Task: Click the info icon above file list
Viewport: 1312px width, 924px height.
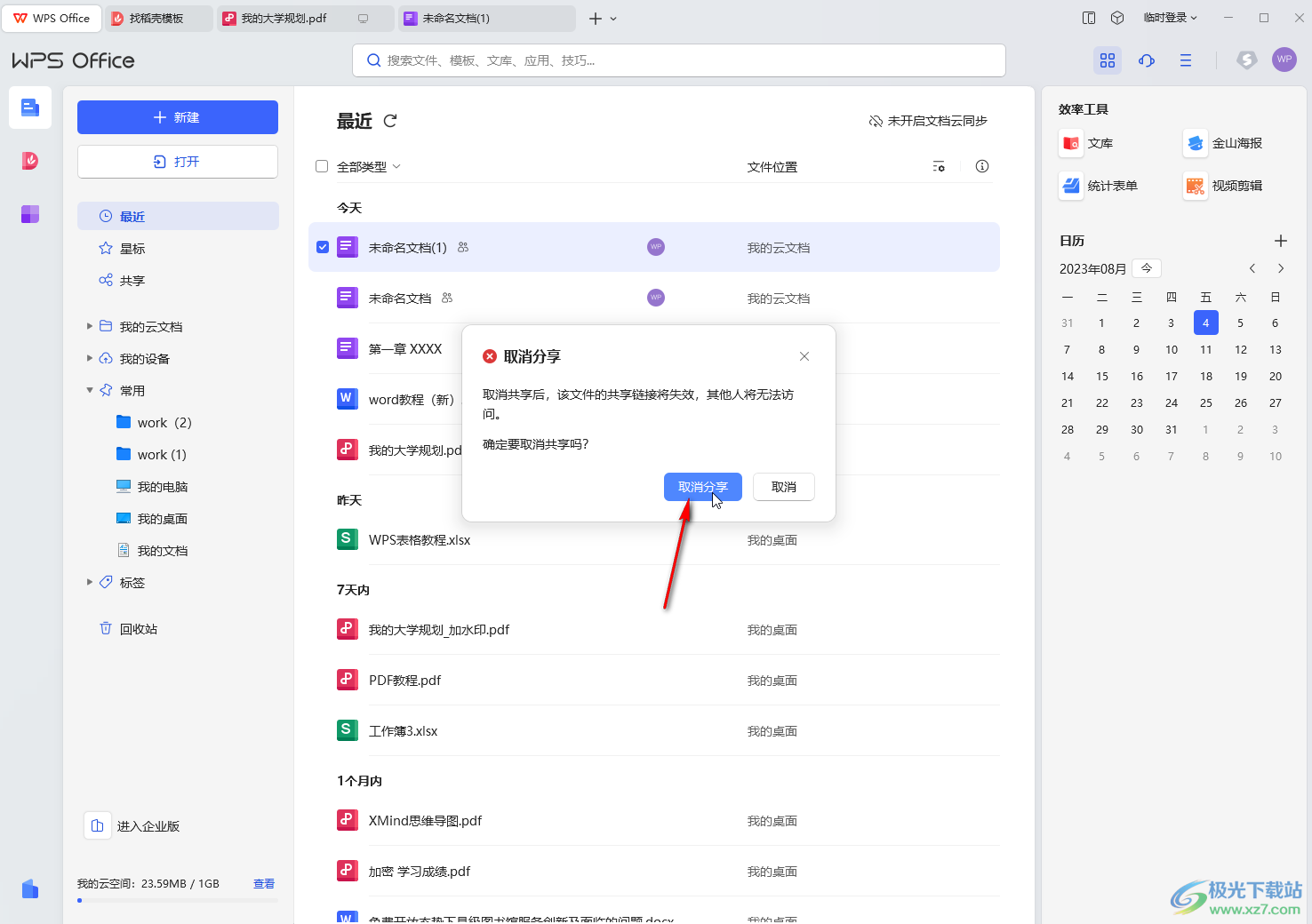Action: (982, 166)
